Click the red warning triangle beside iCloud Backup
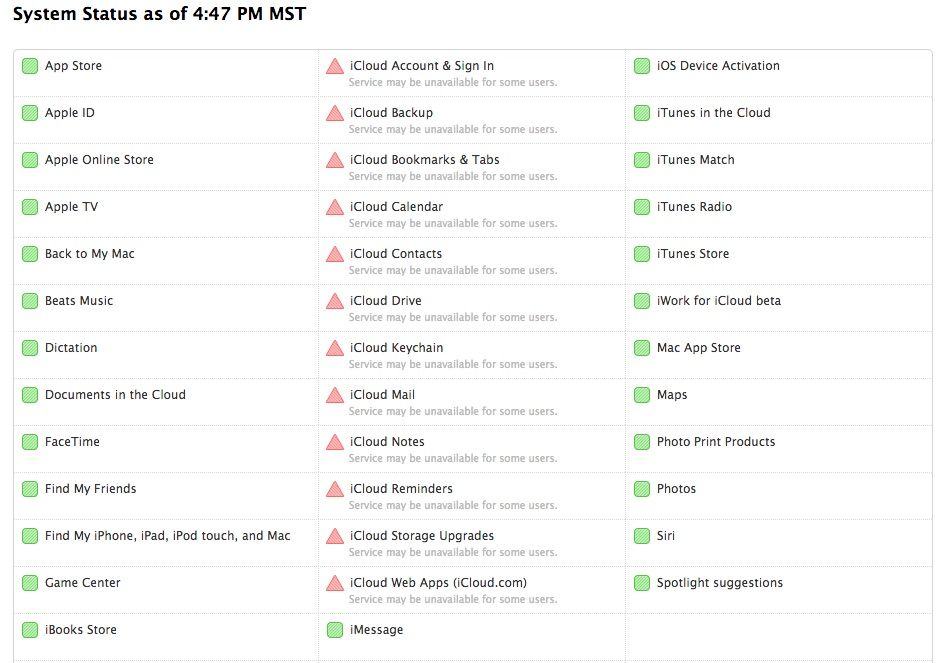The image size is (941, 663). coord(335,114)
